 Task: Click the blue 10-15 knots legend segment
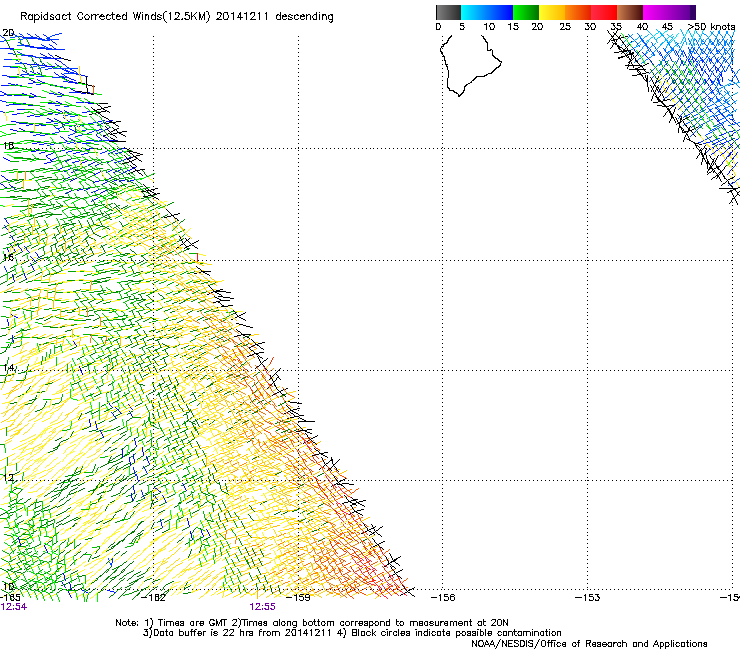point(500,12)
